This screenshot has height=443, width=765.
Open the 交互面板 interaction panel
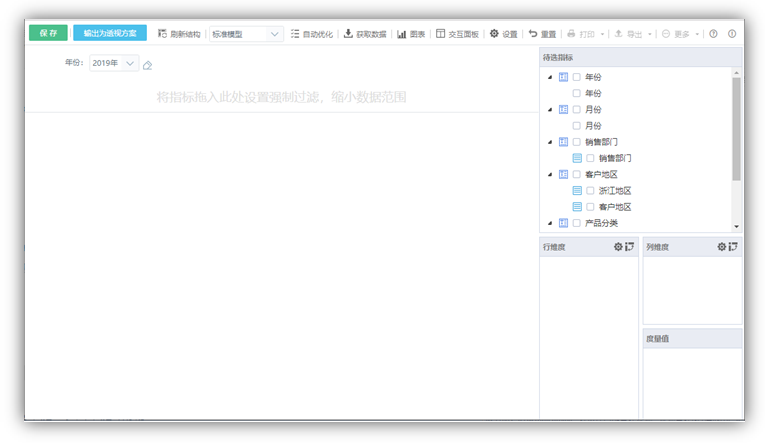(441, 34)
